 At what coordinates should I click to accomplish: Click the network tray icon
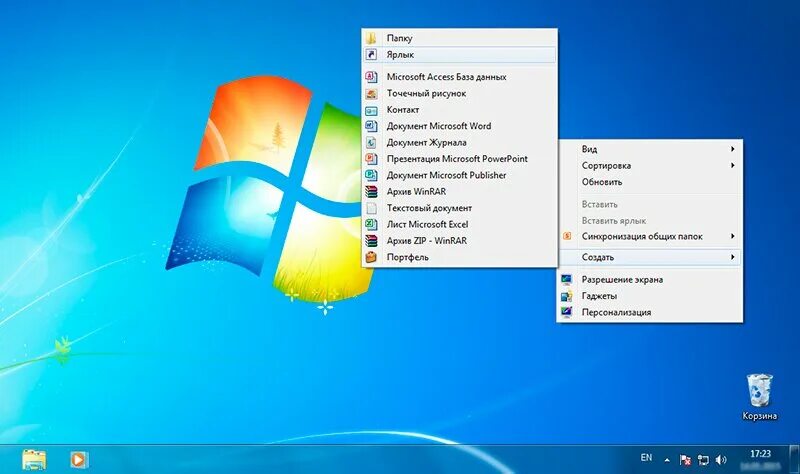point(703,460)
